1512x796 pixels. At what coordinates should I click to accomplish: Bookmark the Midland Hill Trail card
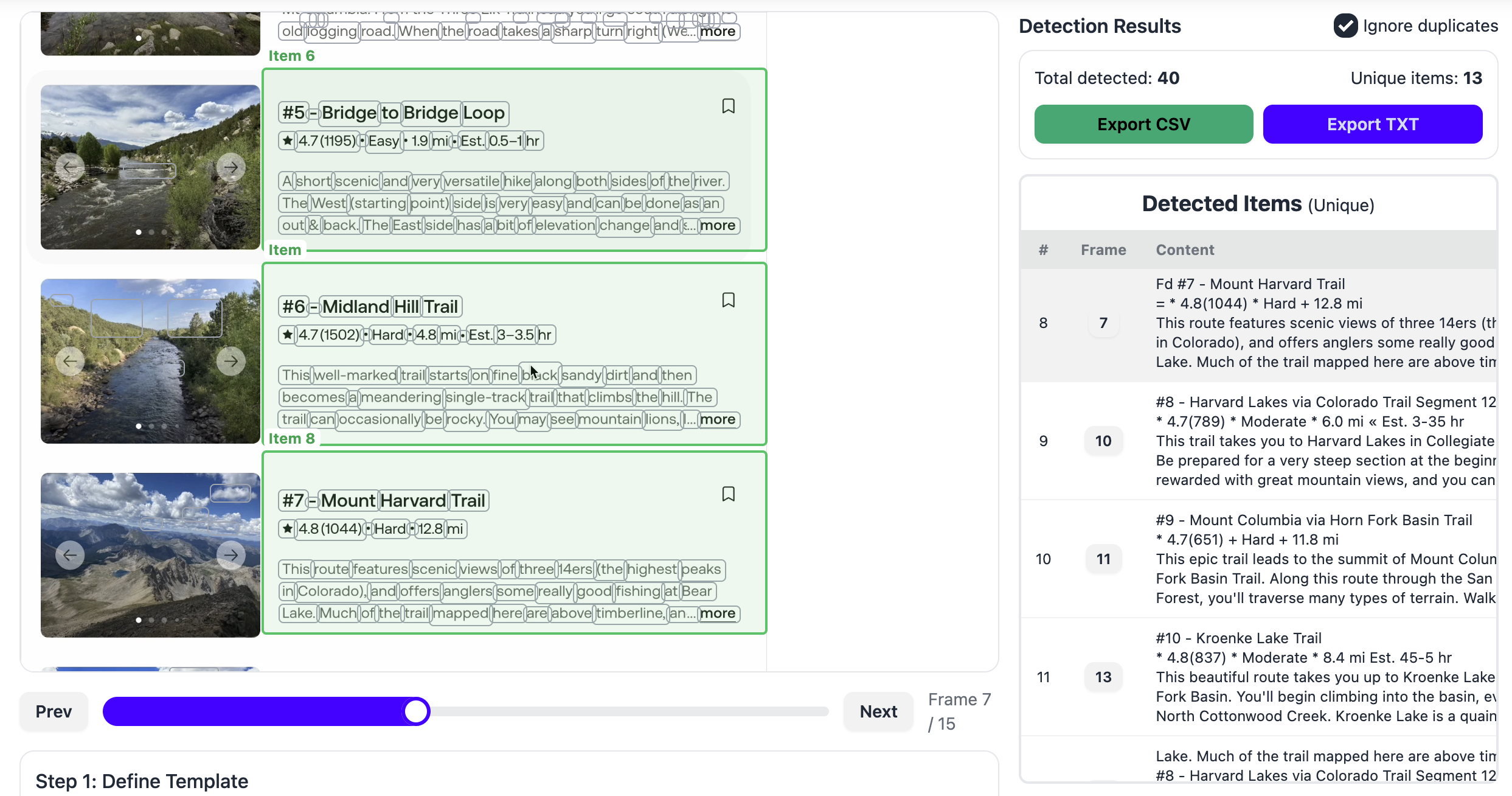pos(729,299)
